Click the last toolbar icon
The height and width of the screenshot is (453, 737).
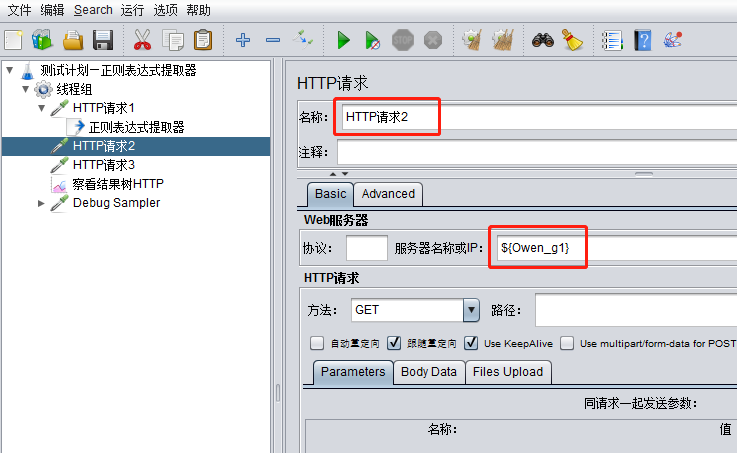click(673, 40)
